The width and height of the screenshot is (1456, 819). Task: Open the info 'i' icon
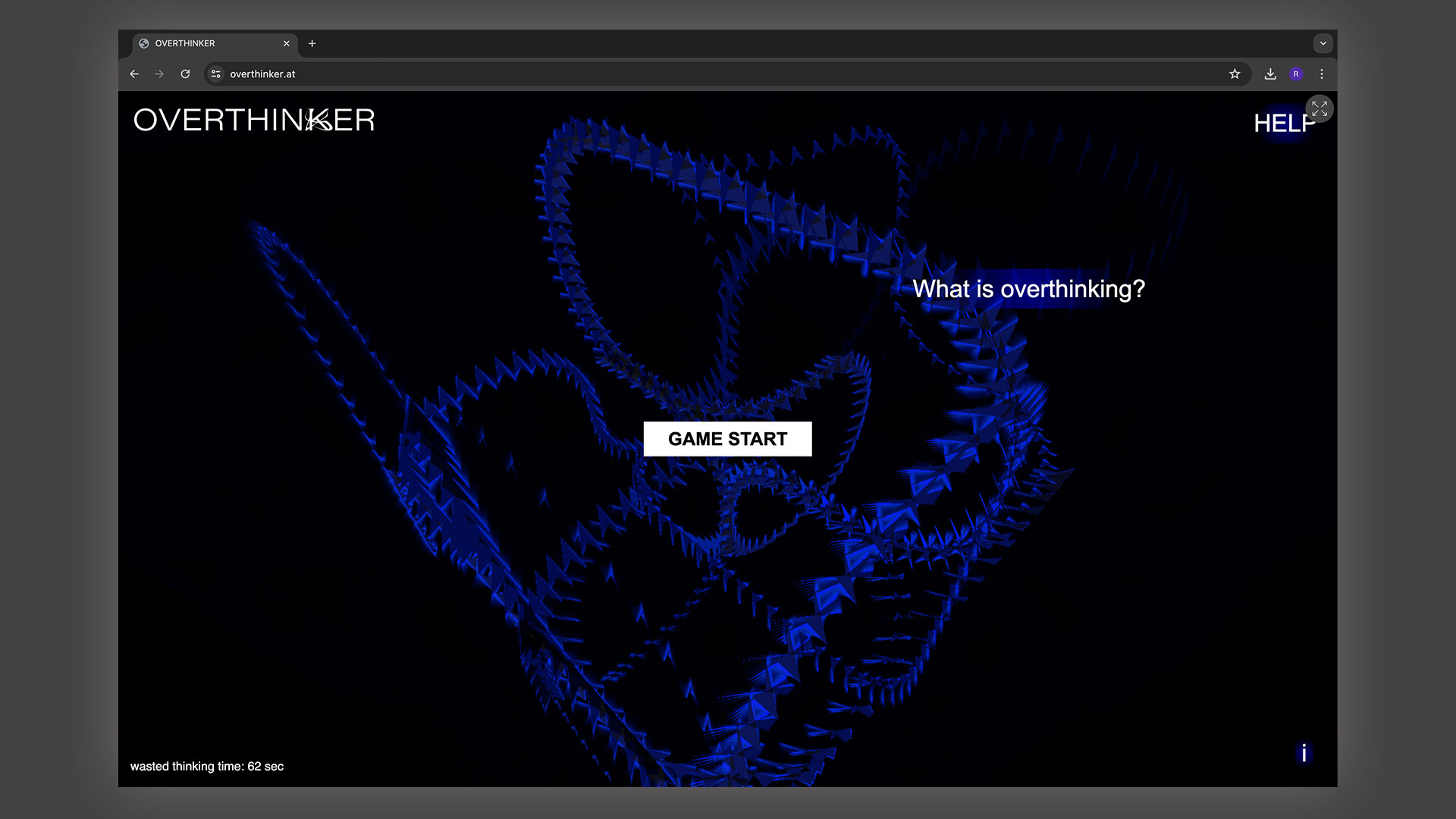pyautogui.click(x=1304, y=753)
